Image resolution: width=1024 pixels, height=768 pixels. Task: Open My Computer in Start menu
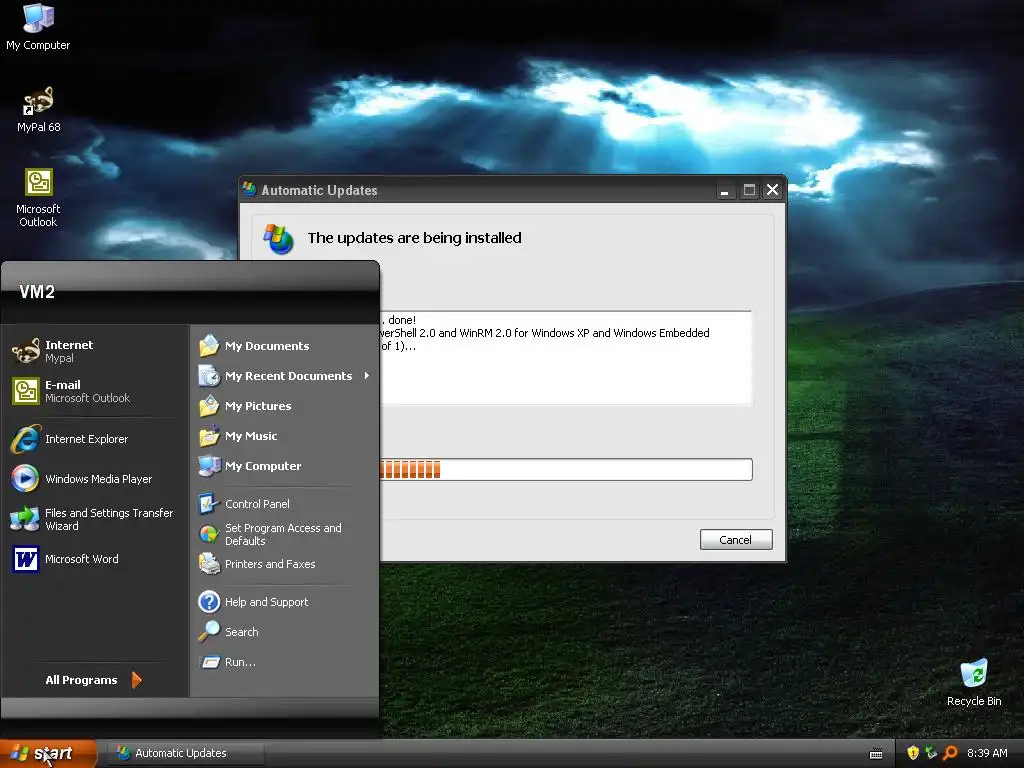pyautogui.click(x=285, y=466)
